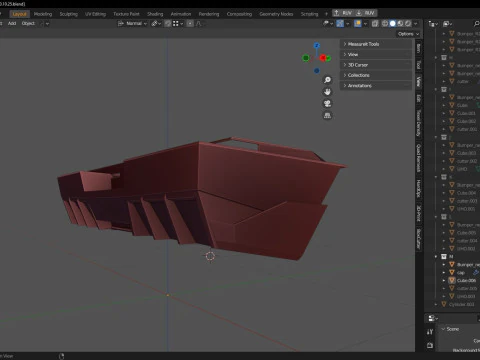Open the Scripting workspace tab

(x=310, y=14)
